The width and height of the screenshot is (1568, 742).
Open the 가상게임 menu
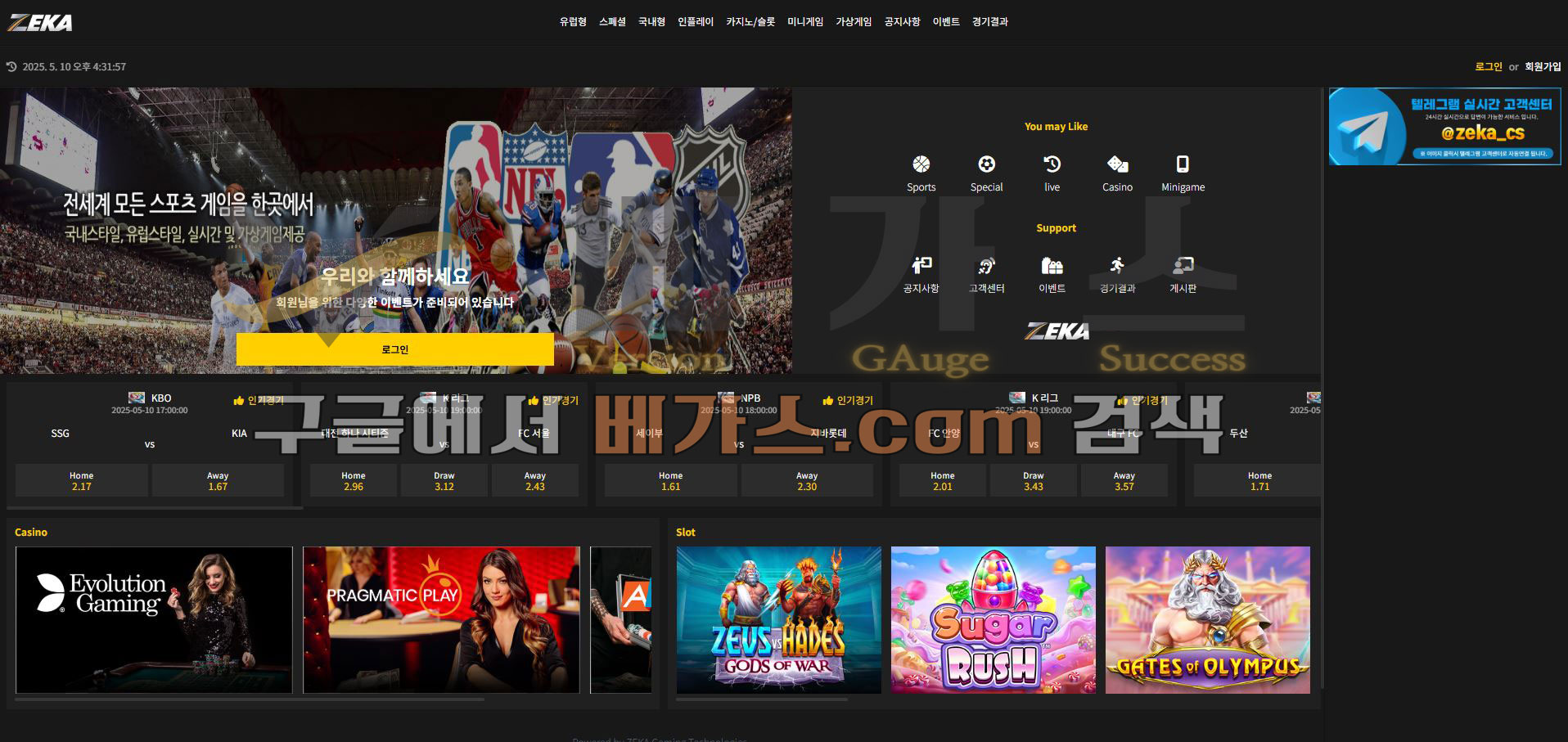pos(854,22)
